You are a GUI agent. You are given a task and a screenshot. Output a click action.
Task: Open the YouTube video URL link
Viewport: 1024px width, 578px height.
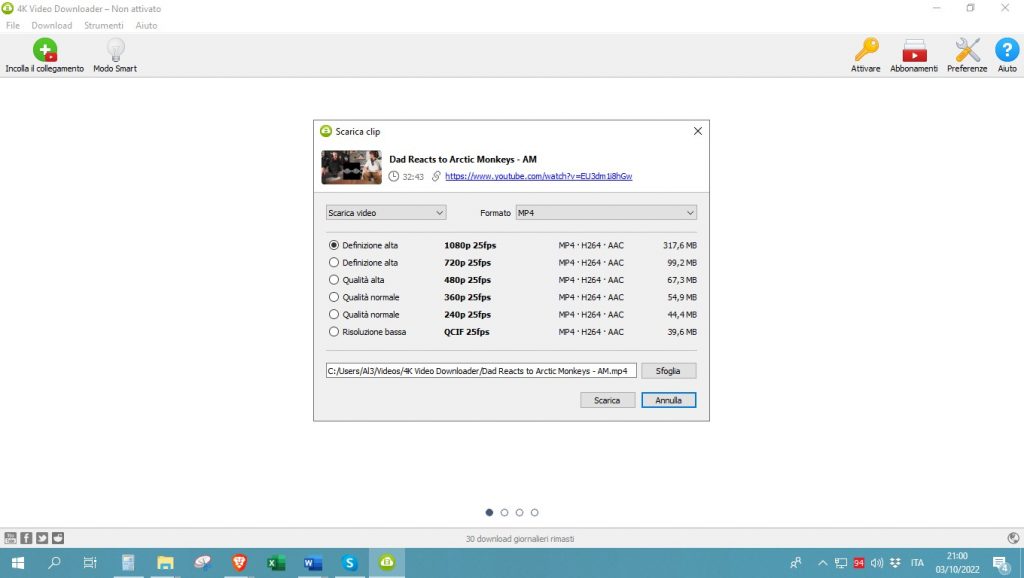[538, 176]
